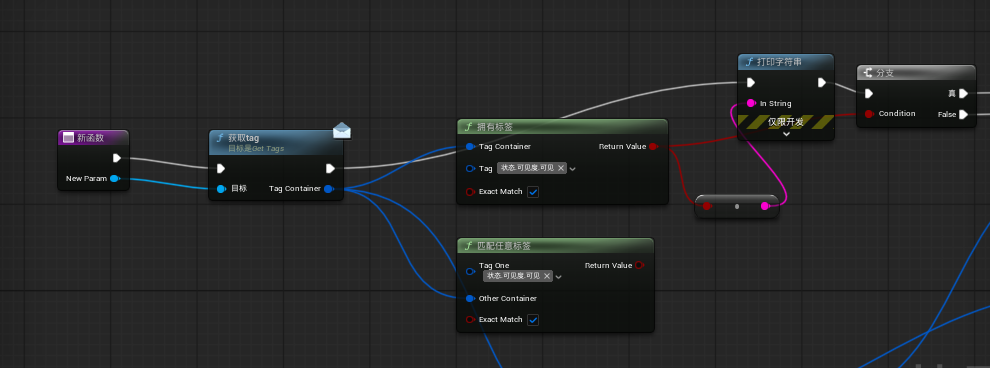Click the 获取tag Tag Container output pin
990x368 pixels.
click(328, 189)
